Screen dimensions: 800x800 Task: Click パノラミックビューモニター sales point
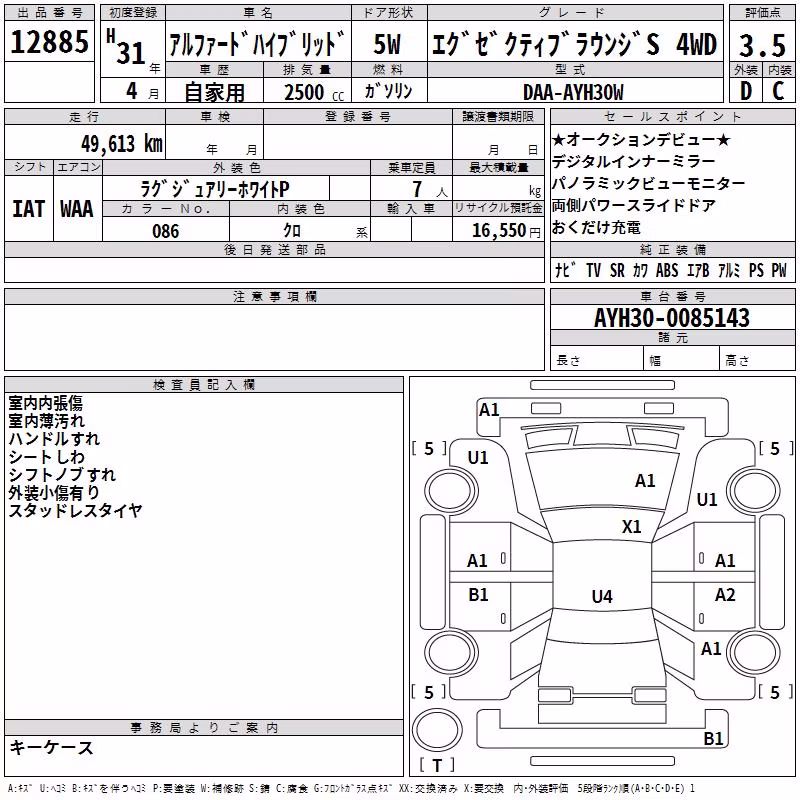648,183
